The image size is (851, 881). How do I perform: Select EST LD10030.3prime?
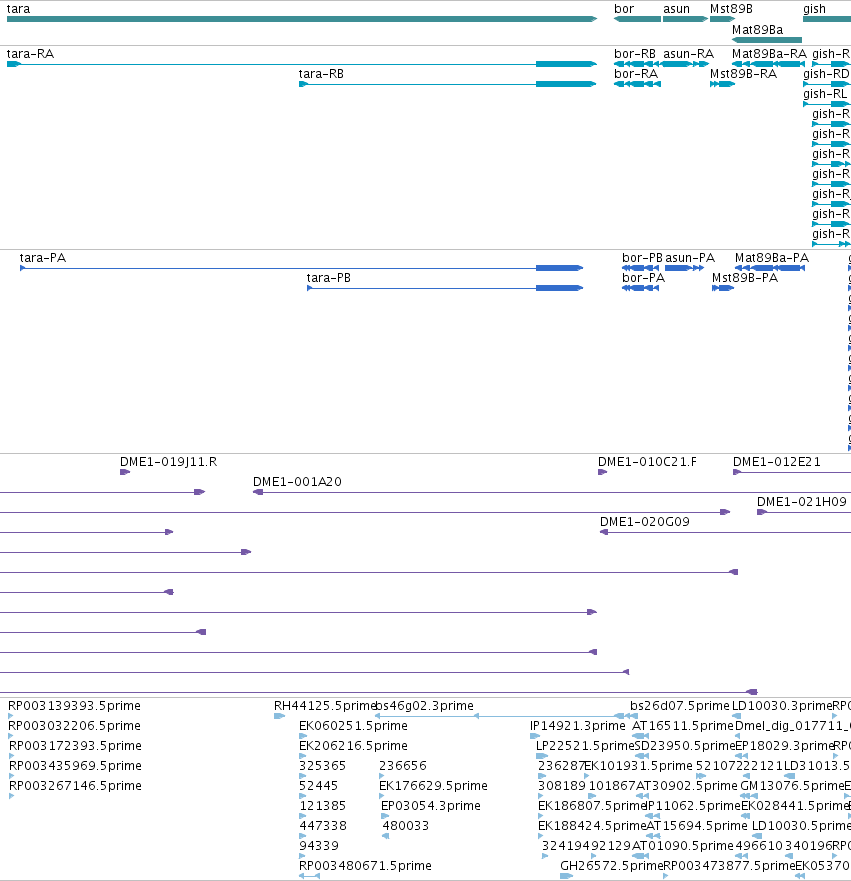point(736,716)
